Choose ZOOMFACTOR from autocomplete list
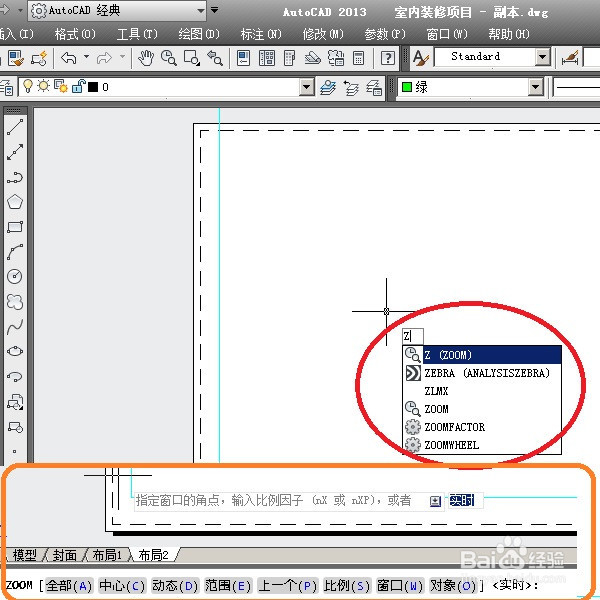The width and height of the screenshot is (600, 600). (x=482, y=427)
